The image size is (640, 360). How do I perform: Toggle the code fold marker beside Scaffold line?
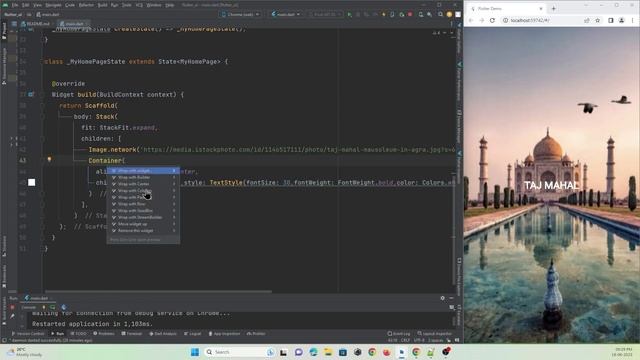click(42, 105)
